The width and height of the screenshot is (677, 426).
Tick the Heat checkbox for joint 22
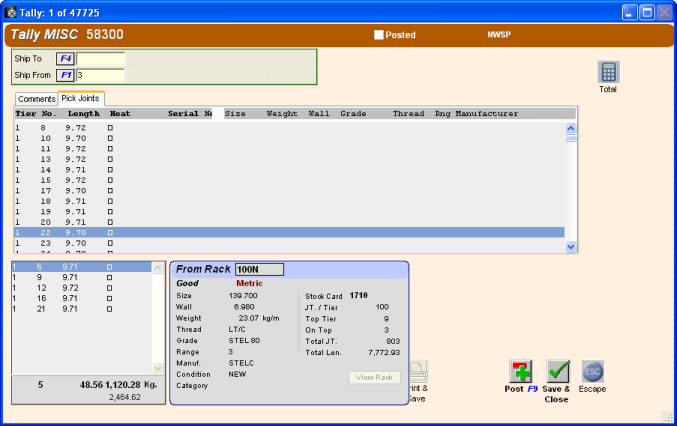(x=110, y=232)
